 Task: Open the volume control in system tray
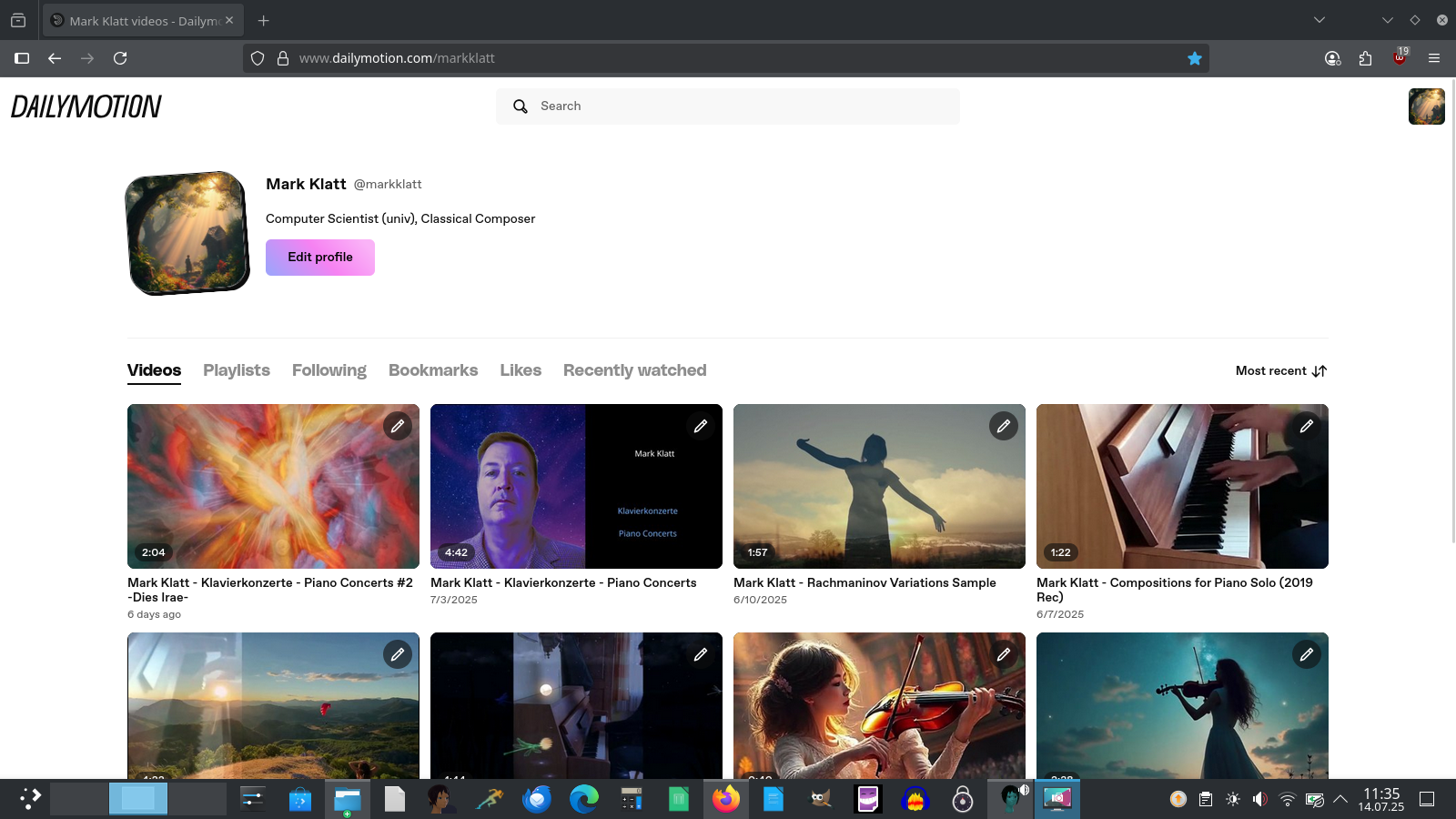tap(1260, 799)
